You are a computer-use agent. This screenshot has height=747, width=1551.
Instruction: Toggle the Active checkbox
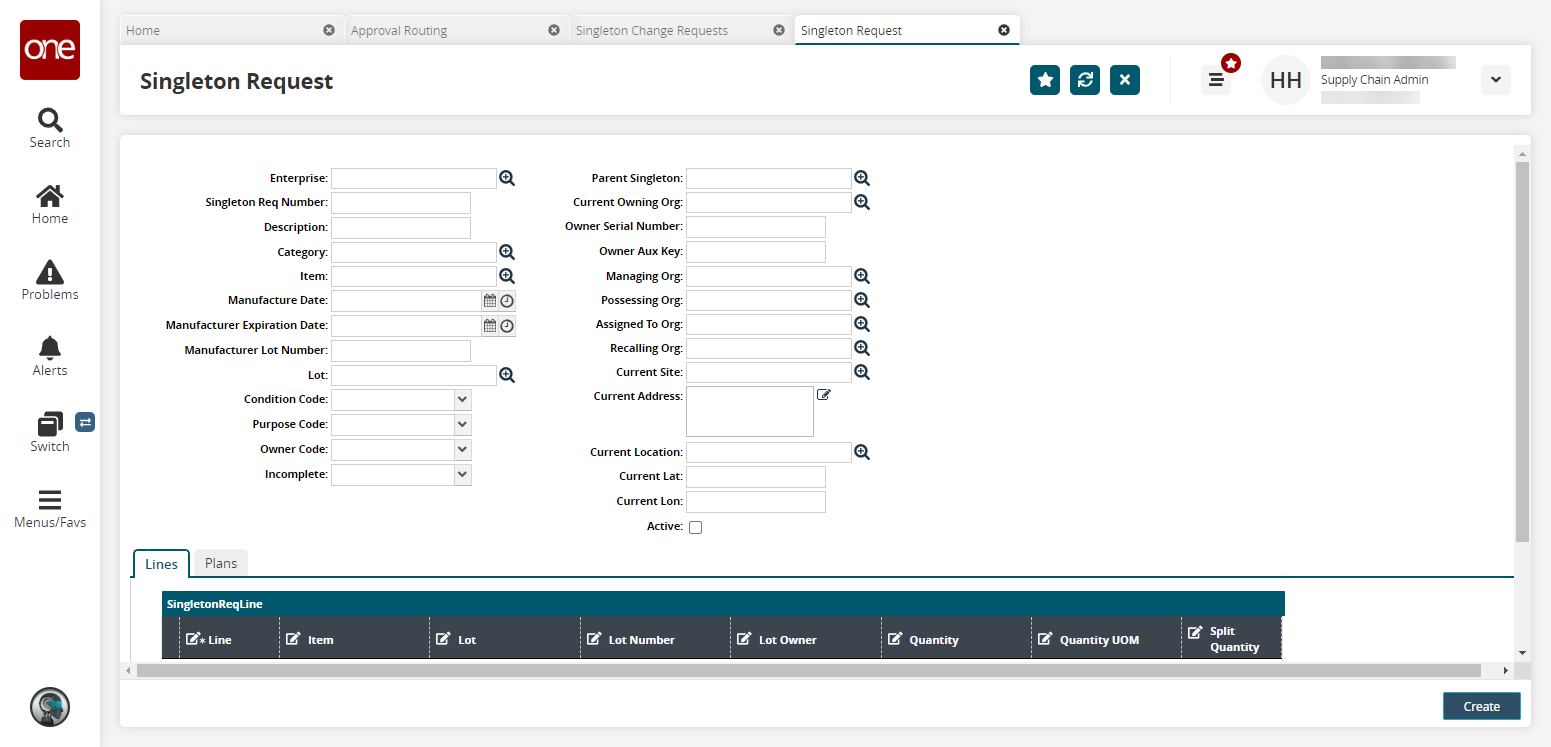696,527
